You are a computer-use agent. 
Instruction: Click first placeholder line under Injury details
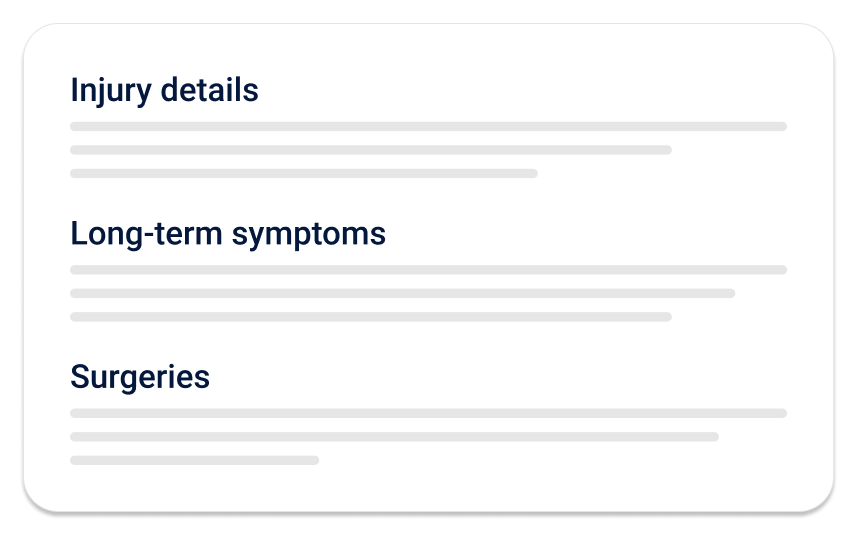428,127
